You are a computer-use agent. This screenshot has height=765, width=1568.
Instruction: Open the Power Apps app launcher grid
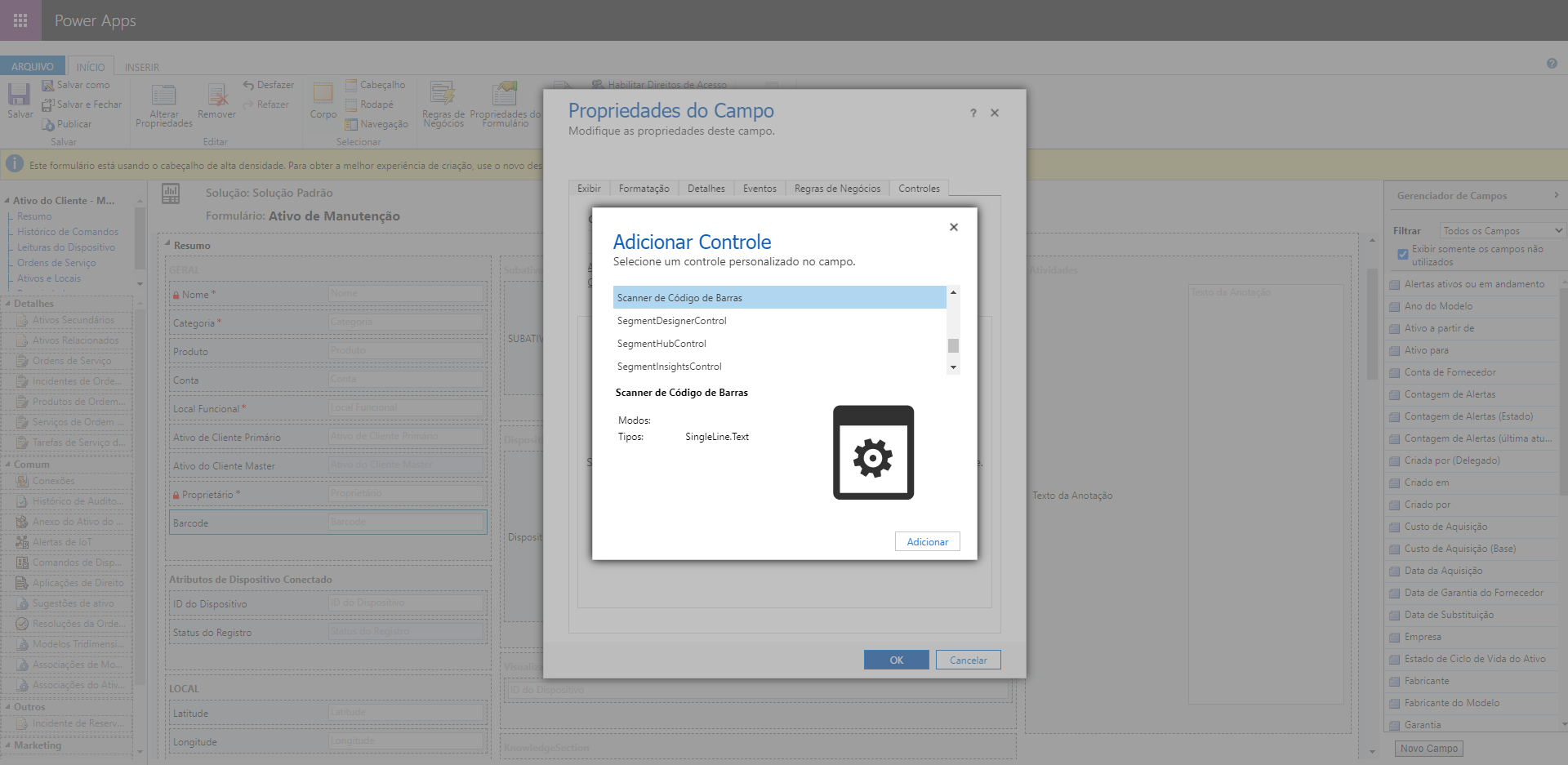20,20
